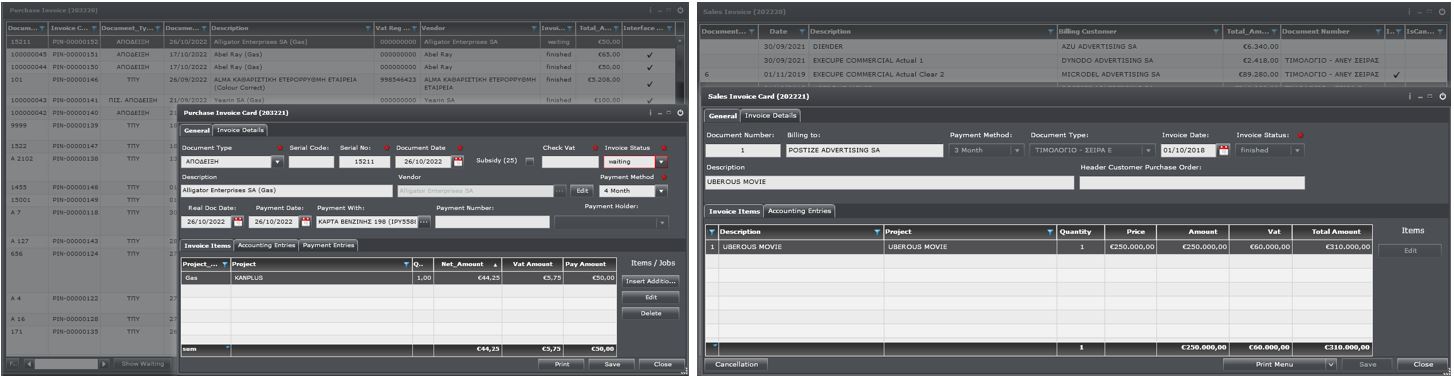Viewport: 1454px width, 378px height.
Task: Click the Header Customer Purchase Order field
Action: (1192, 183)
